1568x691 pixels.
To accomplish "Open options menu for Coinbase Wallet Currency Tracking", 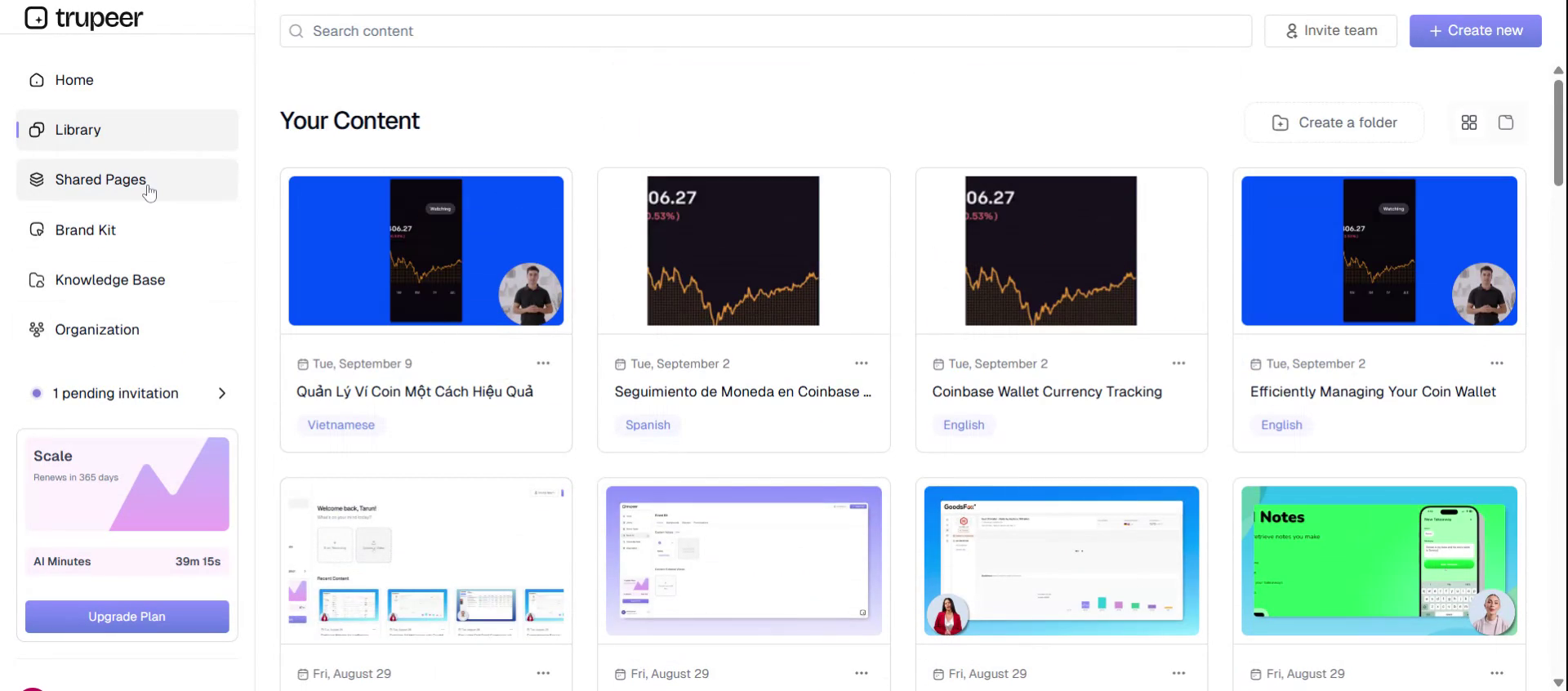I will tap(1178, 363).
